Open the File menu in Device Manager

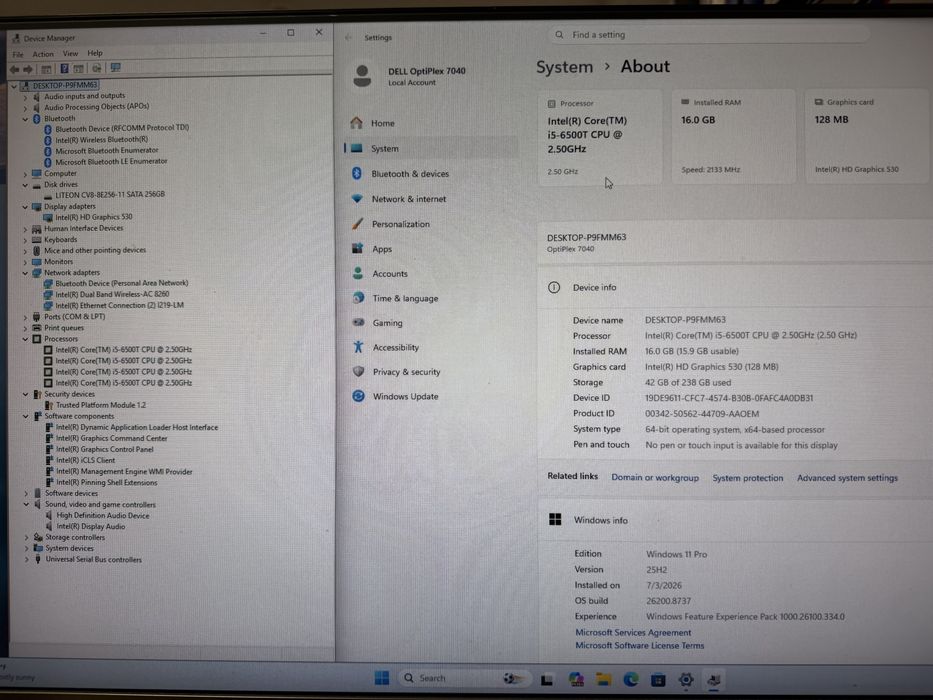tap(18, 54)
